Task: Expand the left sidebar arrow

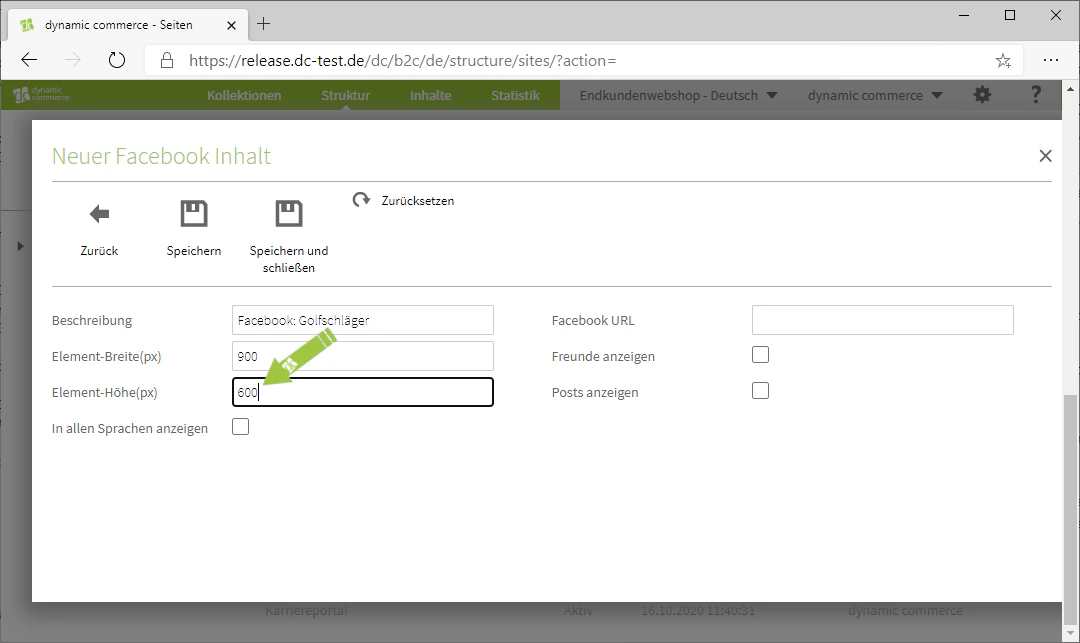Action: tap(20, 246)
